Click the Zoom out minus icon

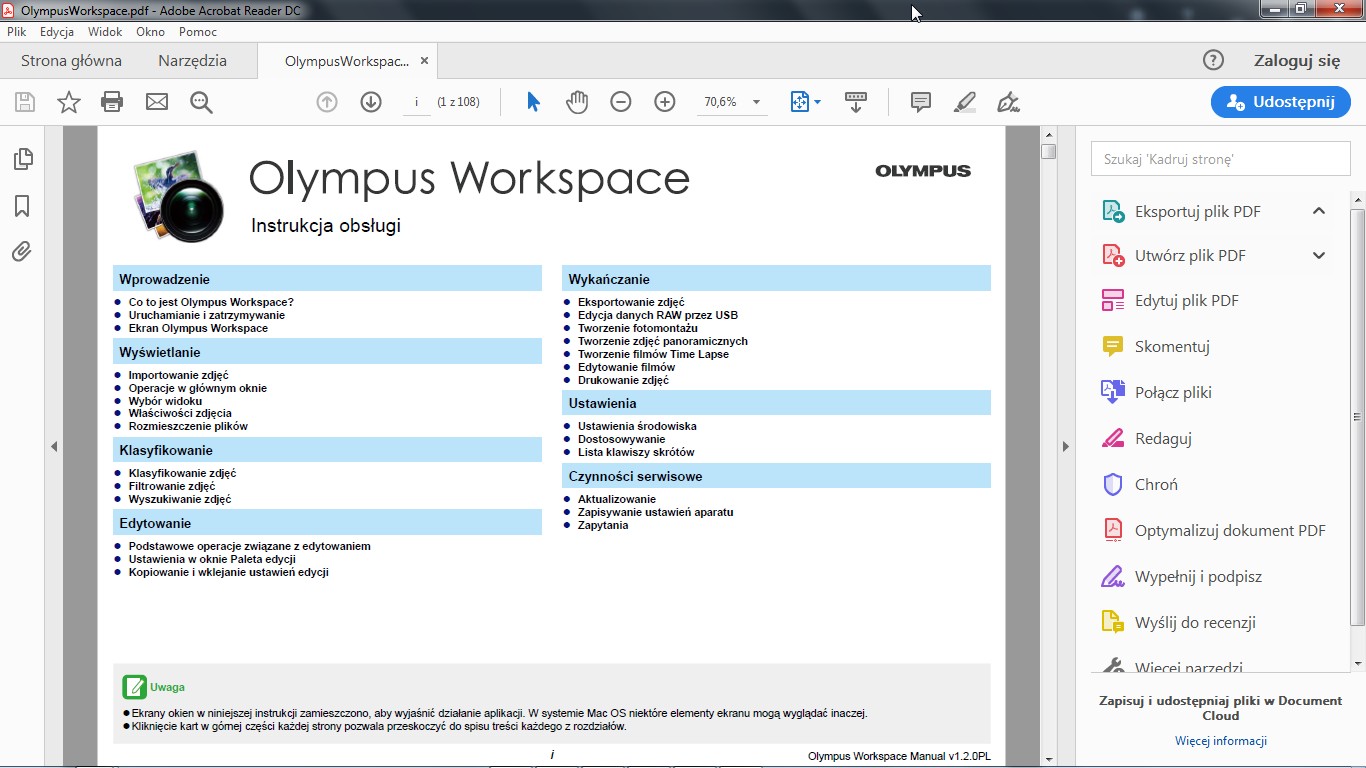click(621, 102)
